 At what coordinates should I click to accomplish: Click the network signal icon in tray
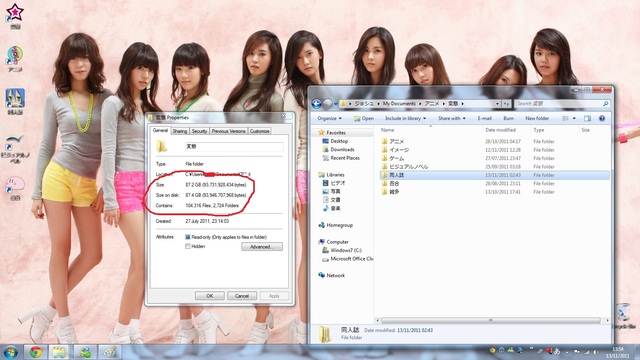coord(587,351)
